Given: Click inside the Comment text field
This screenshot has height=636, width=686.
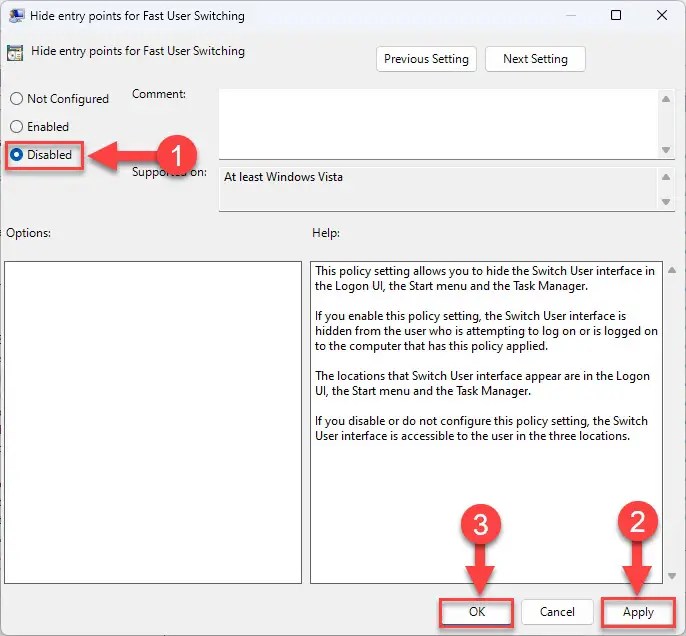Looking at the screenshot, I should click(439, 124).
